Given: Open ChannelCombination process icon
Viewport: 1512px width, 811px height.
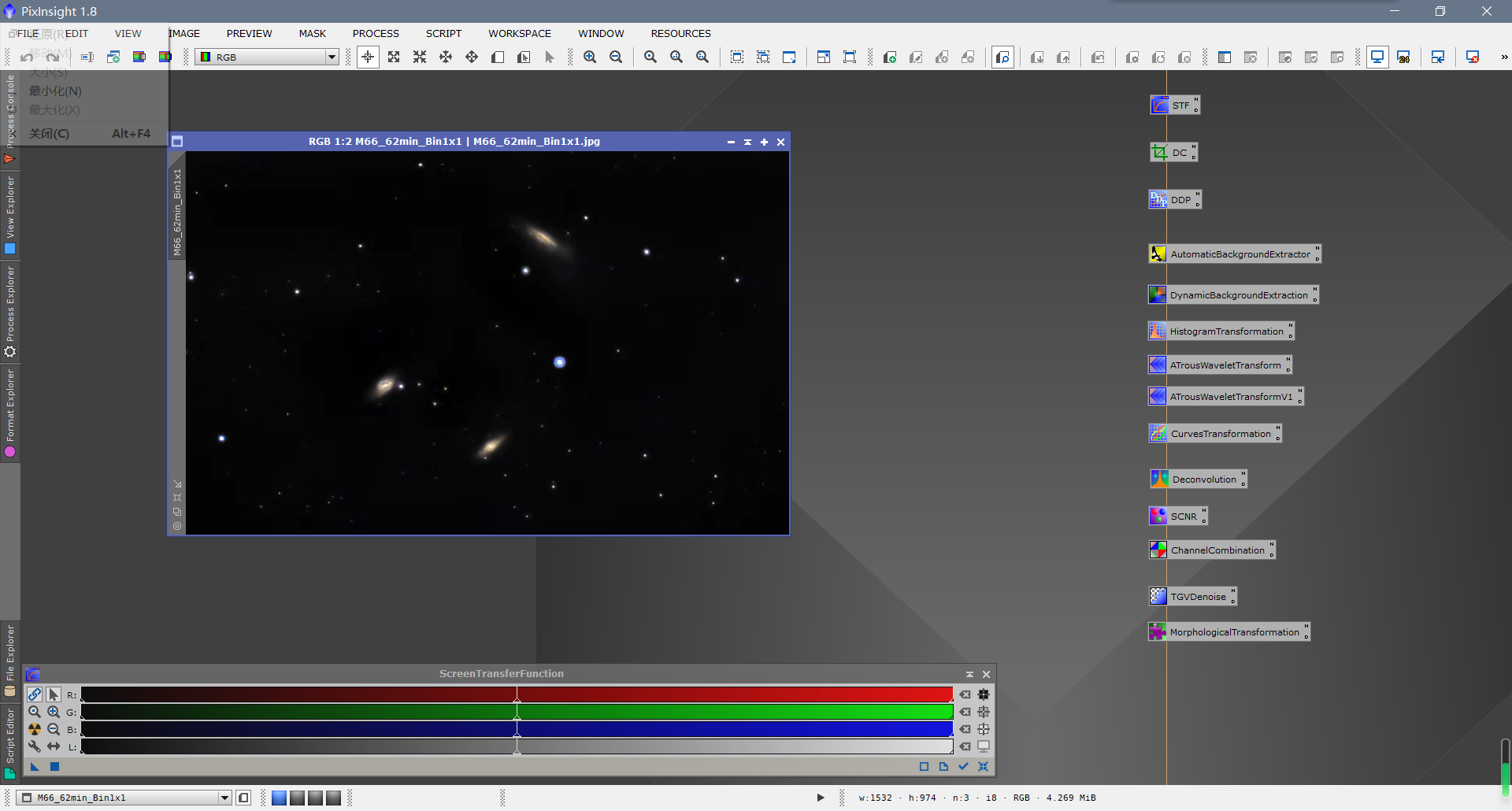Looking at the screenshot, I should [x=1212, y=550].
